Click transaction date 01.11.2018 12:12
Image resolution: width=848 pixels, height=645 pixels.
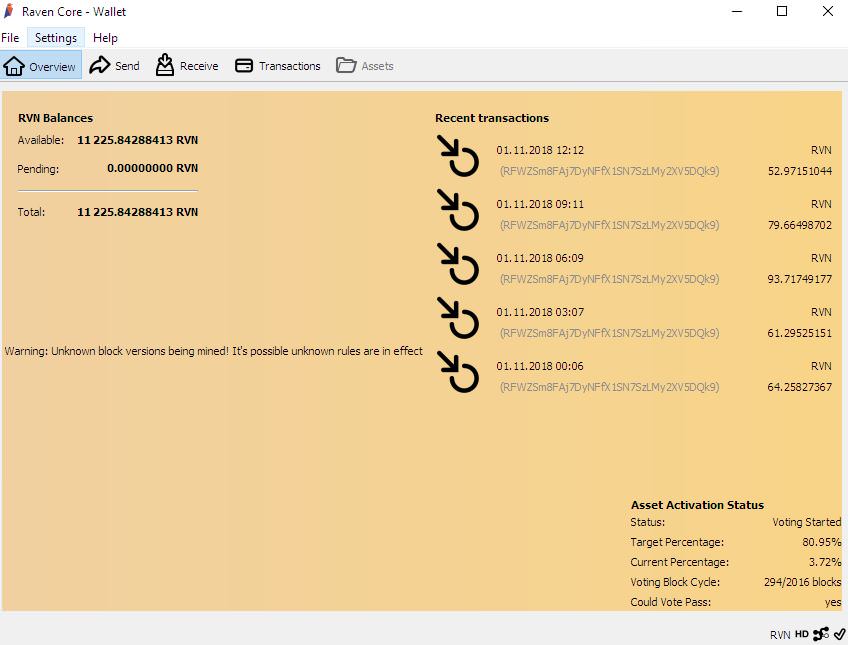540,150
